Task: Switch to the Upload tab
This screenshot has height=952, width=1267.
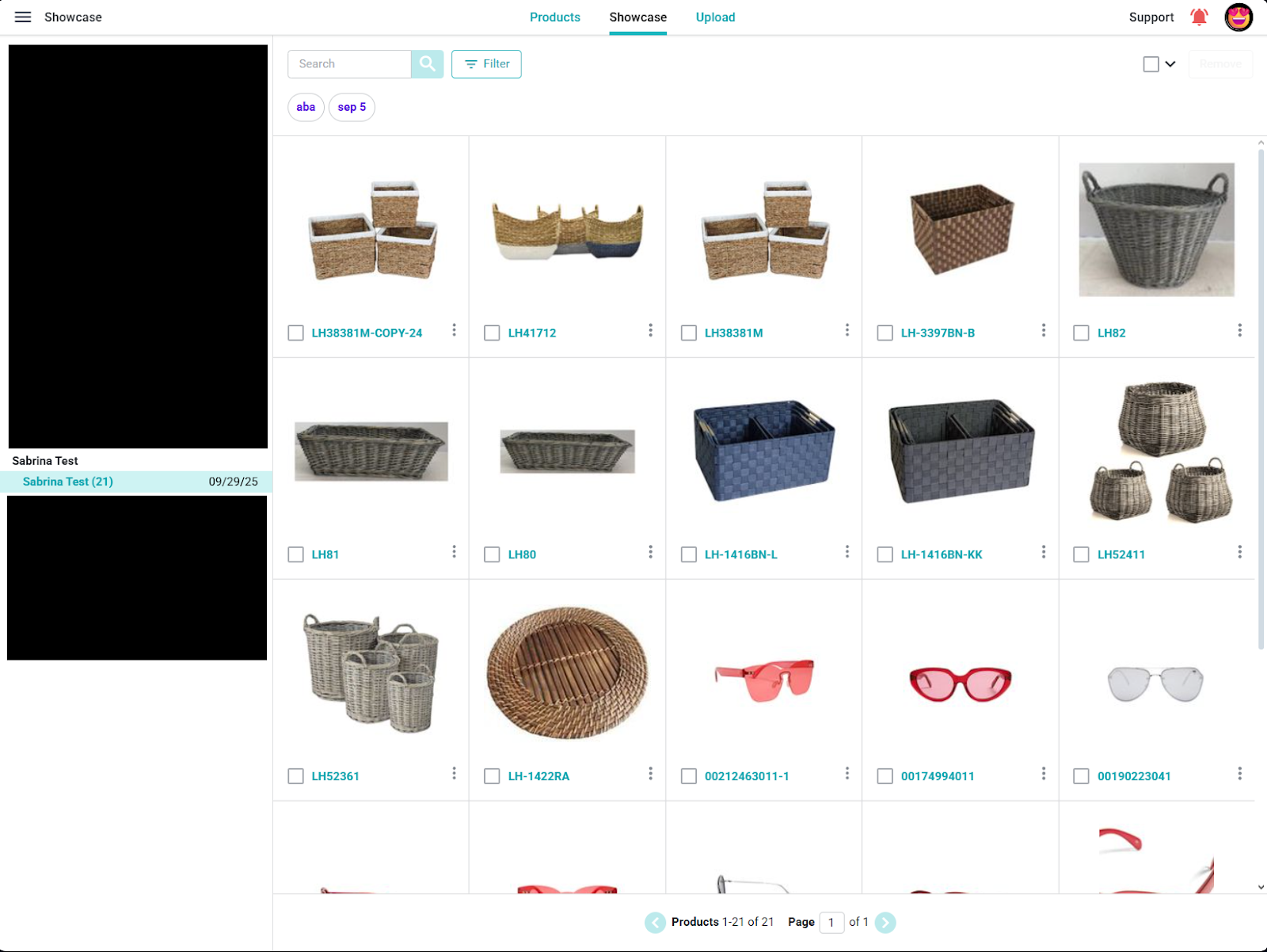Action: click(x=716, y=17)
